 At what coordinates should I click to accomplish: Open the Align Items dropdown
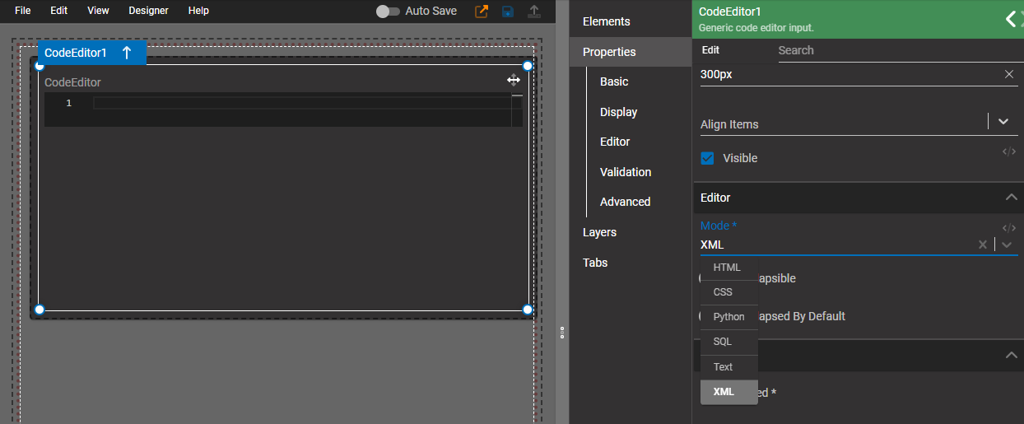(x=1004, y=122)
